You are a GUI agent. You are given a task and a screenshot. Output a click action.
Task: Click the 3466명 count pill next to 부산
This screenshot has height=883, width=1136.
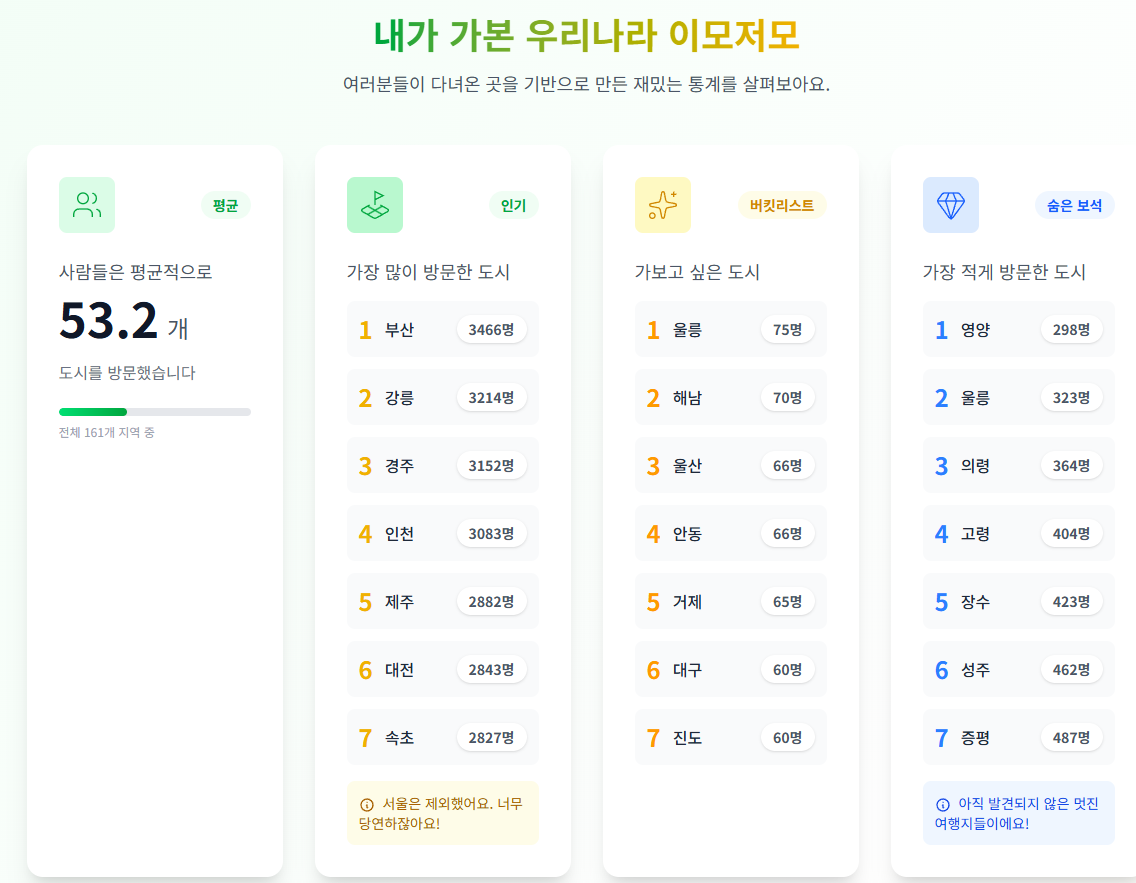tap(492, 329)
